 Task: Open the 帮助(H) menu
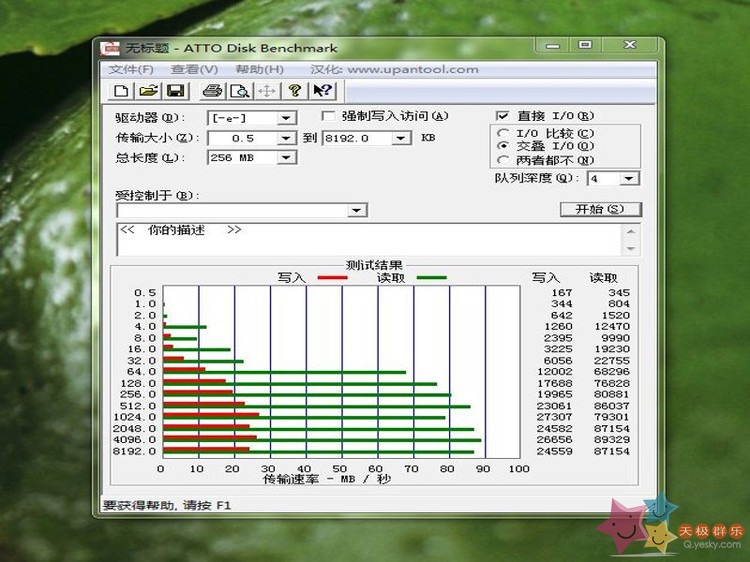click(x=260, y=69)
